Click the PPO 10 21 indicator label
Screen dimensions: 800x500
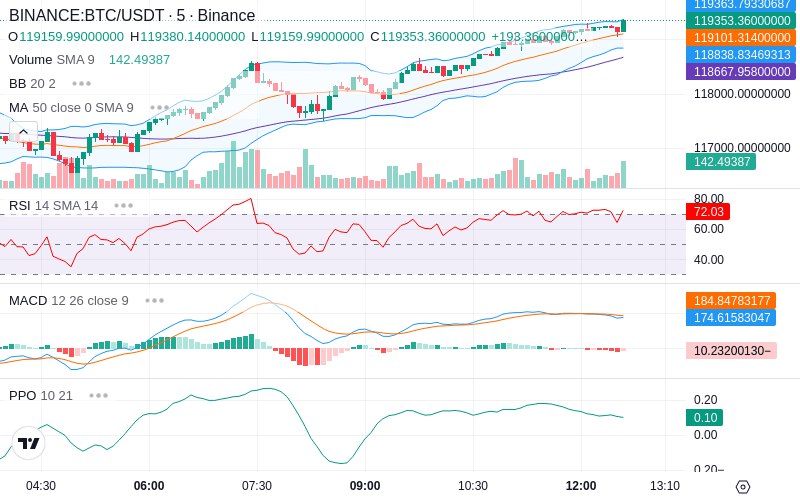tap(41, 395)
